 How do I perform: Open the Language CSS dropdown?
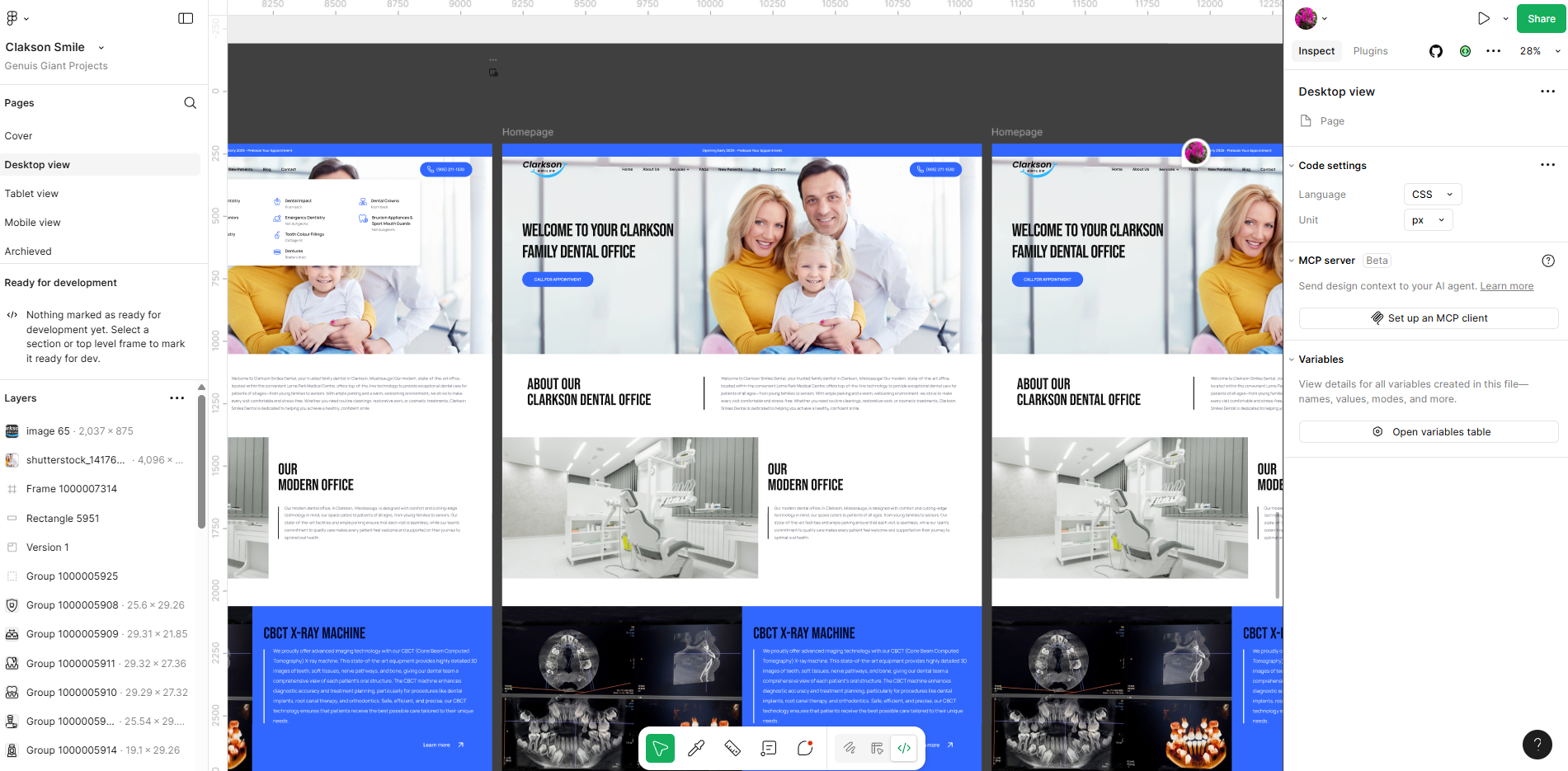(x=1432, y=195)
